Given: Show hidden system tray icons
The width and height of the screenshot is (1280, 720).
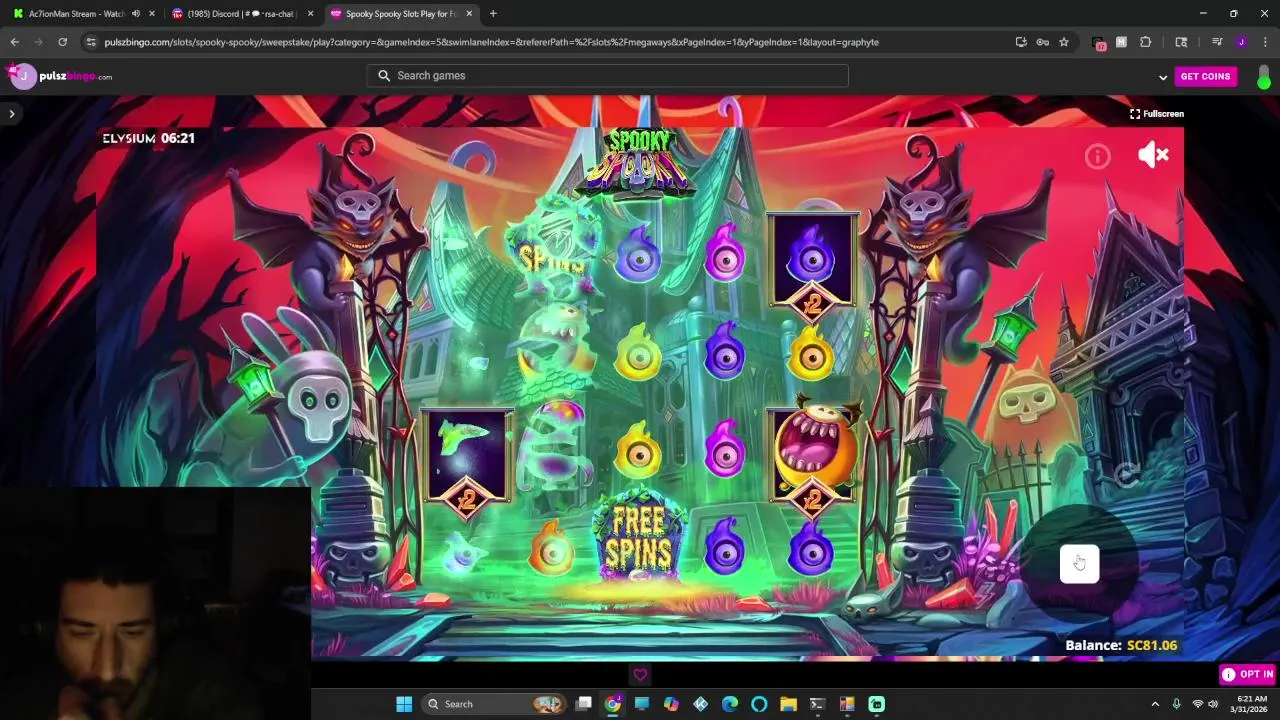Looking at the screenshot, I should (x=1155, y=704).
